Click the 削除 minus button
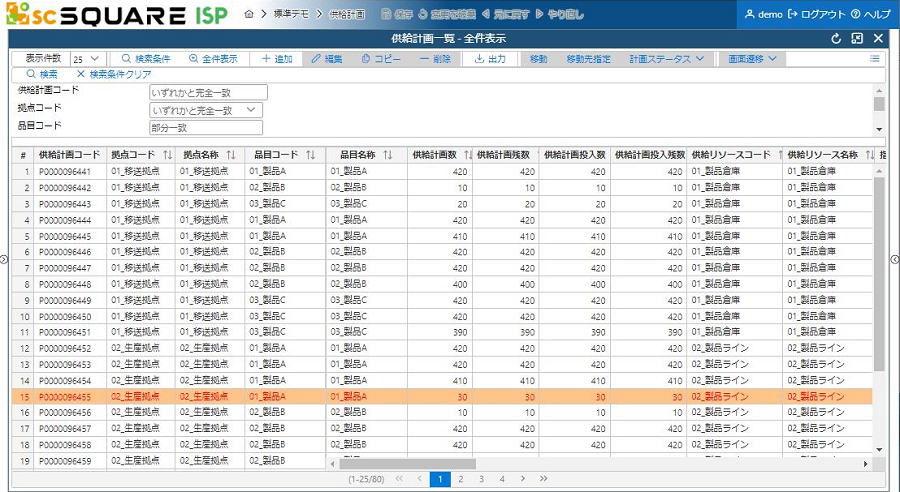This screenshot has height=492, width=900. coord(434,59)
